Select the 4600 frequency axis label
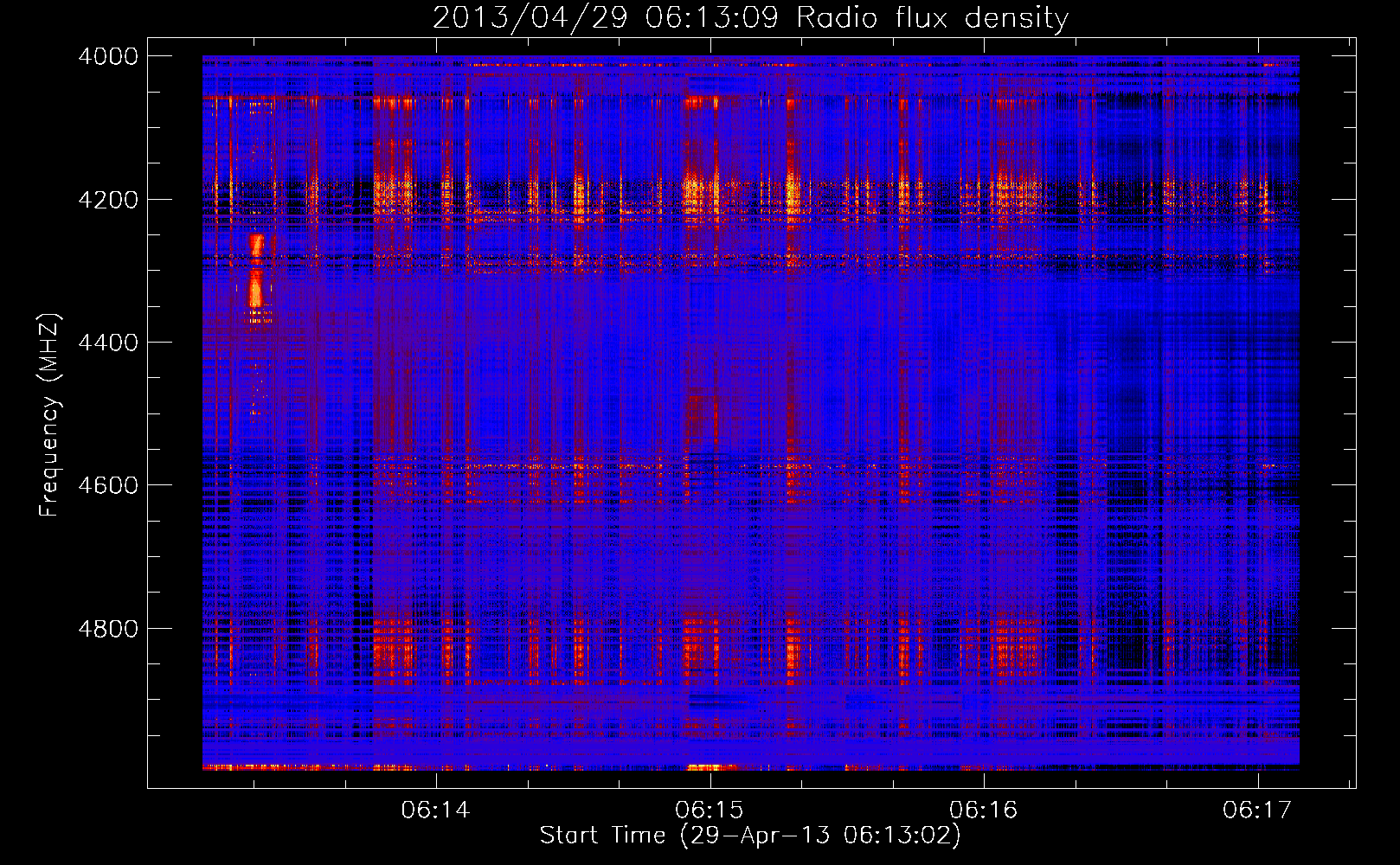1400x865 pixels. (108, 485)
